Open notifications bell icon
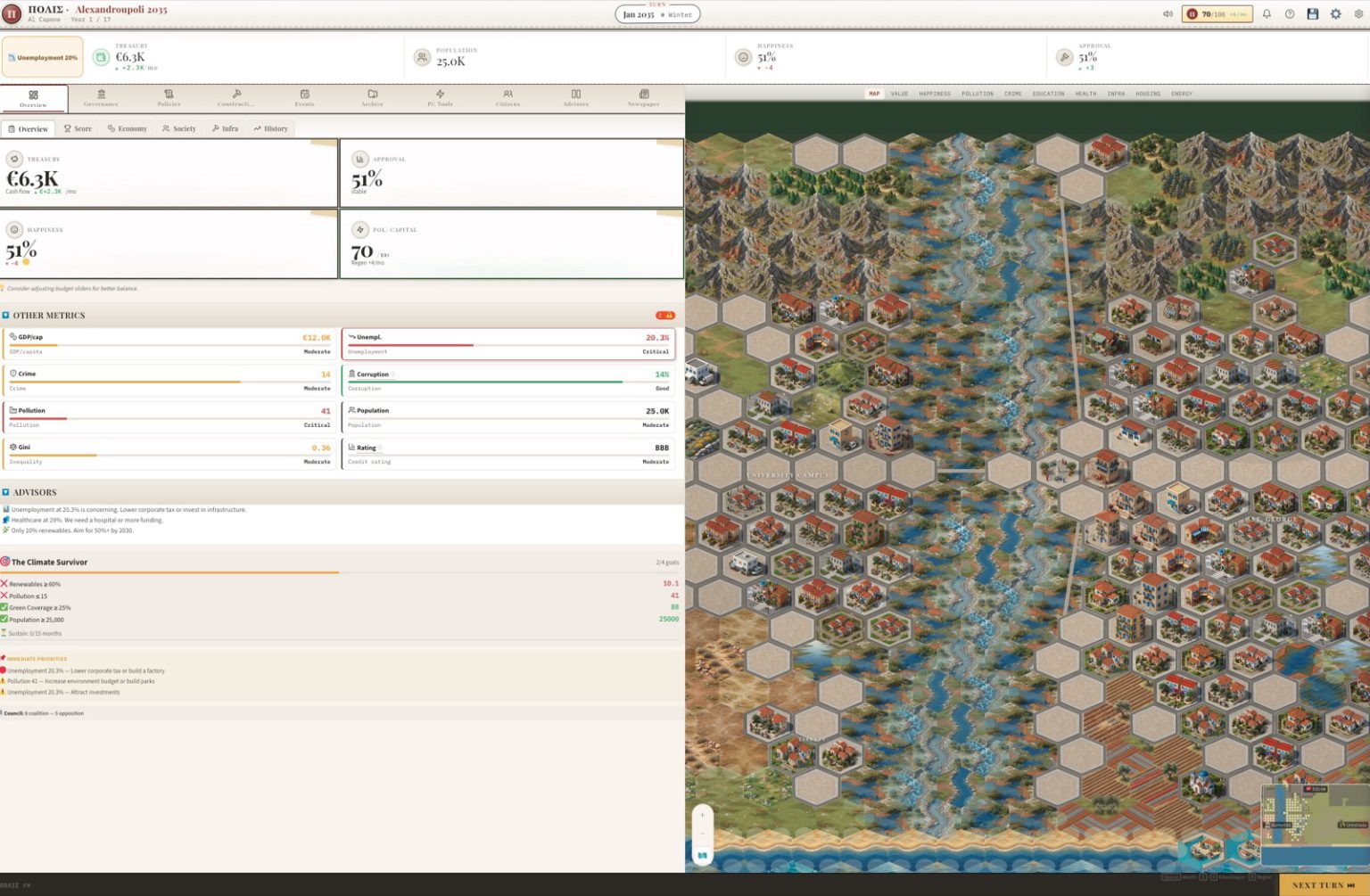Image resolution: width=1370 pixels, height=896 pixels. click(x=1267, y=14)
